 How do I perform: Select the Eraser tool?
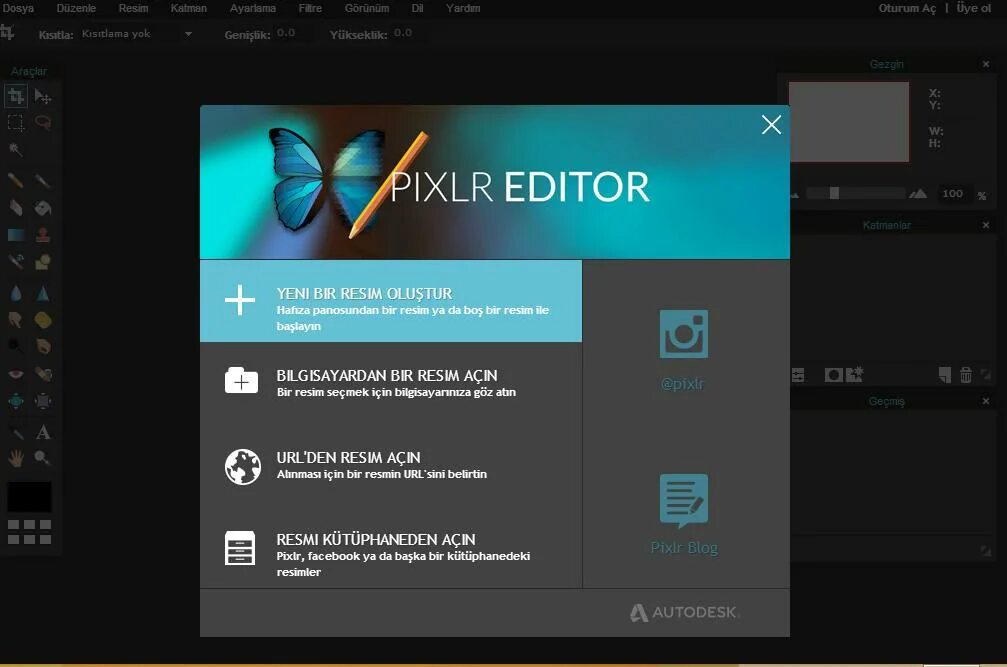[16, 208]
